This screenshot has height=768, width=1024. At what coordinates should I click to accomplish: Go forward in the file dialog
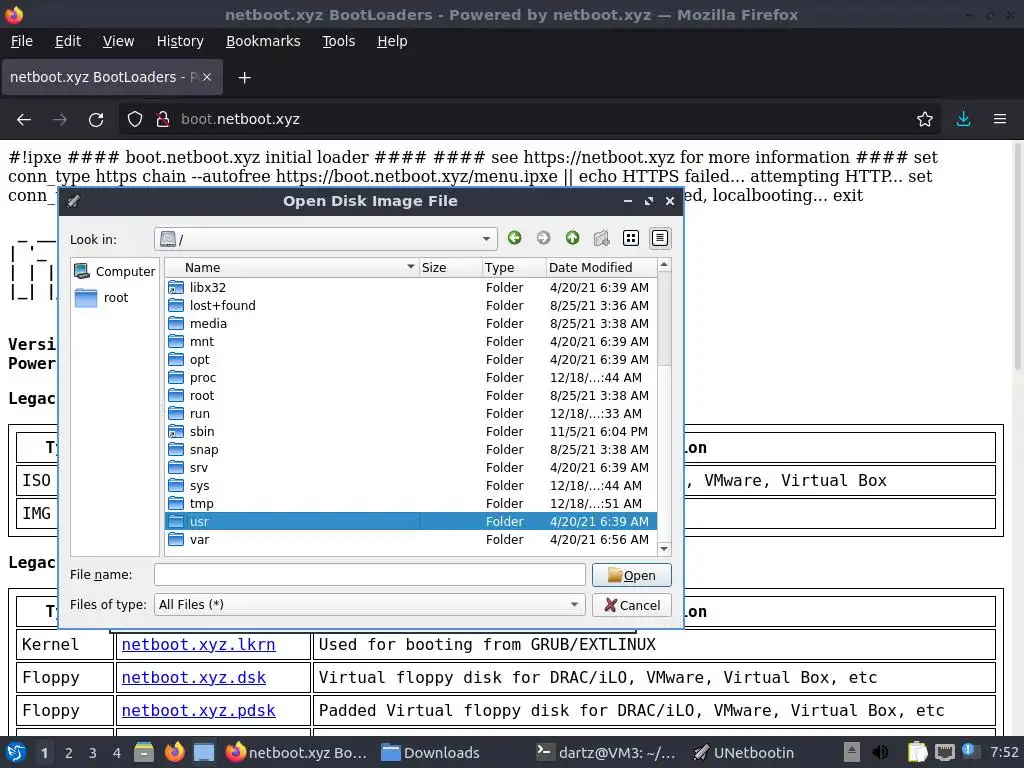point(543,238)
